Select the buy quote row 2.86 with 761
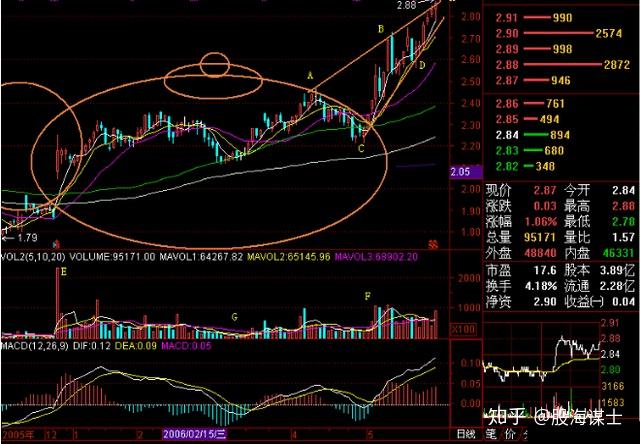The height and width of the screenshot is (444, 640). pos(530,104)
